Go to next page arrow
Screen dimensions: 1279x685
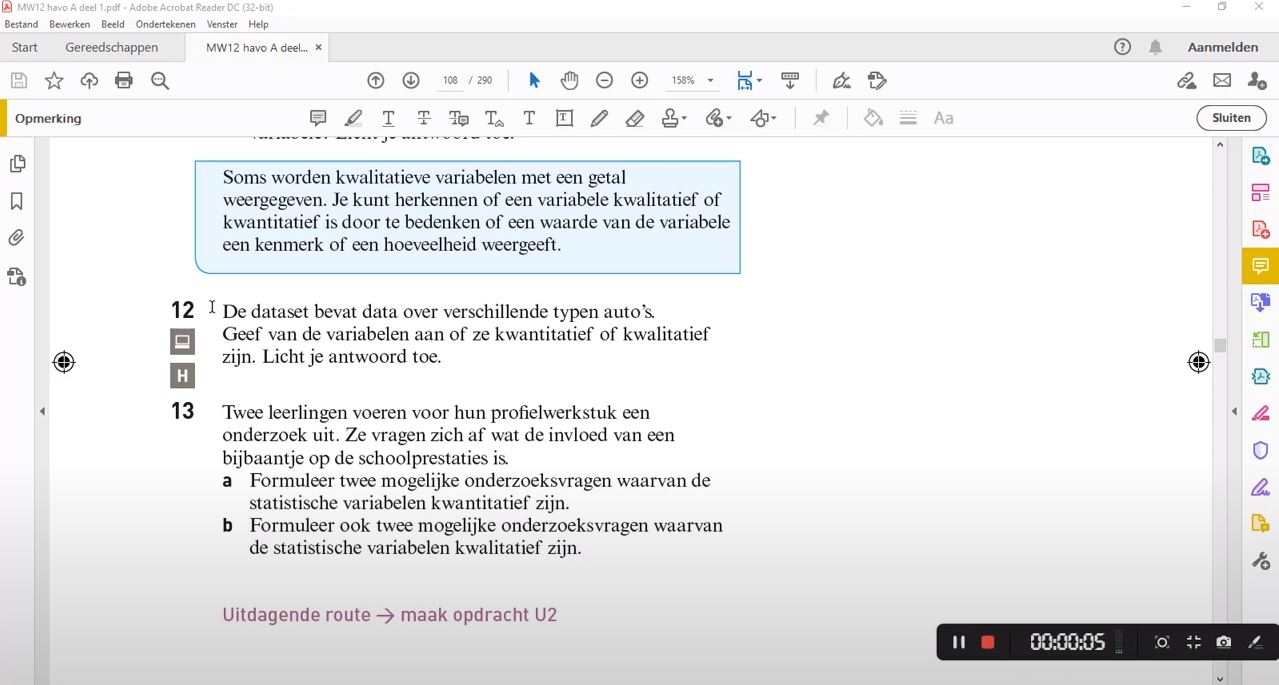pyautogui.click(x=411, y=81)
